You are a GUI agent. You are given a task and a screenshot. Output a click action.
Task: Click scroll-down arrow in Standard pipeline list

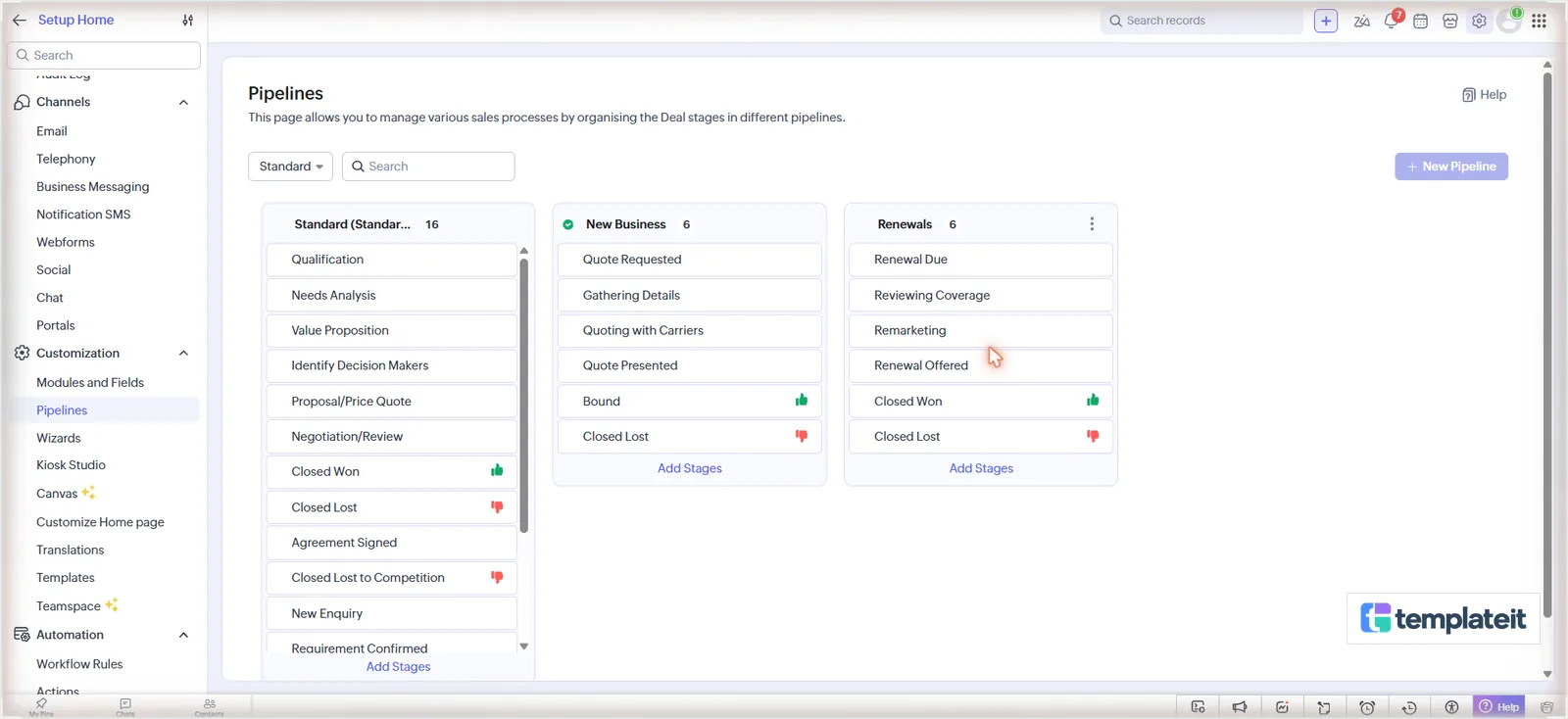click(524, 647)
